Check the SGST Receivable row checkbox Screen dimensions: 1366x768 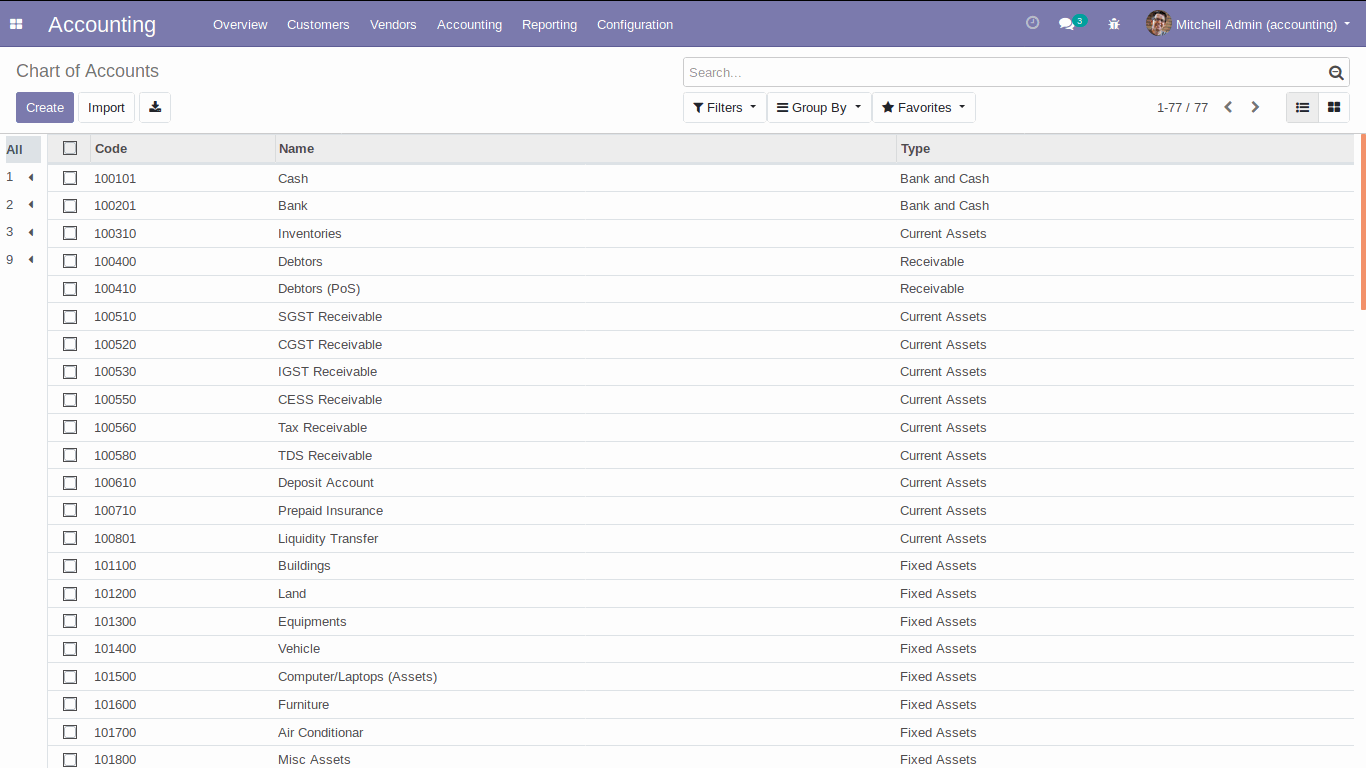coord(70,316)
